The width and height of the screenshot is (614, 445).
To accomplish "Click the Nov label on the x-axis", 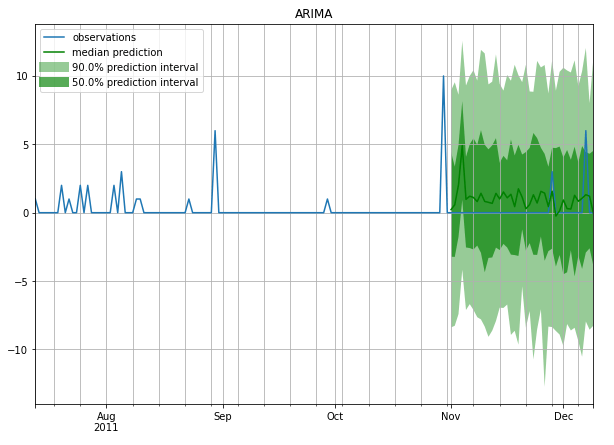I will coord(451,416).
